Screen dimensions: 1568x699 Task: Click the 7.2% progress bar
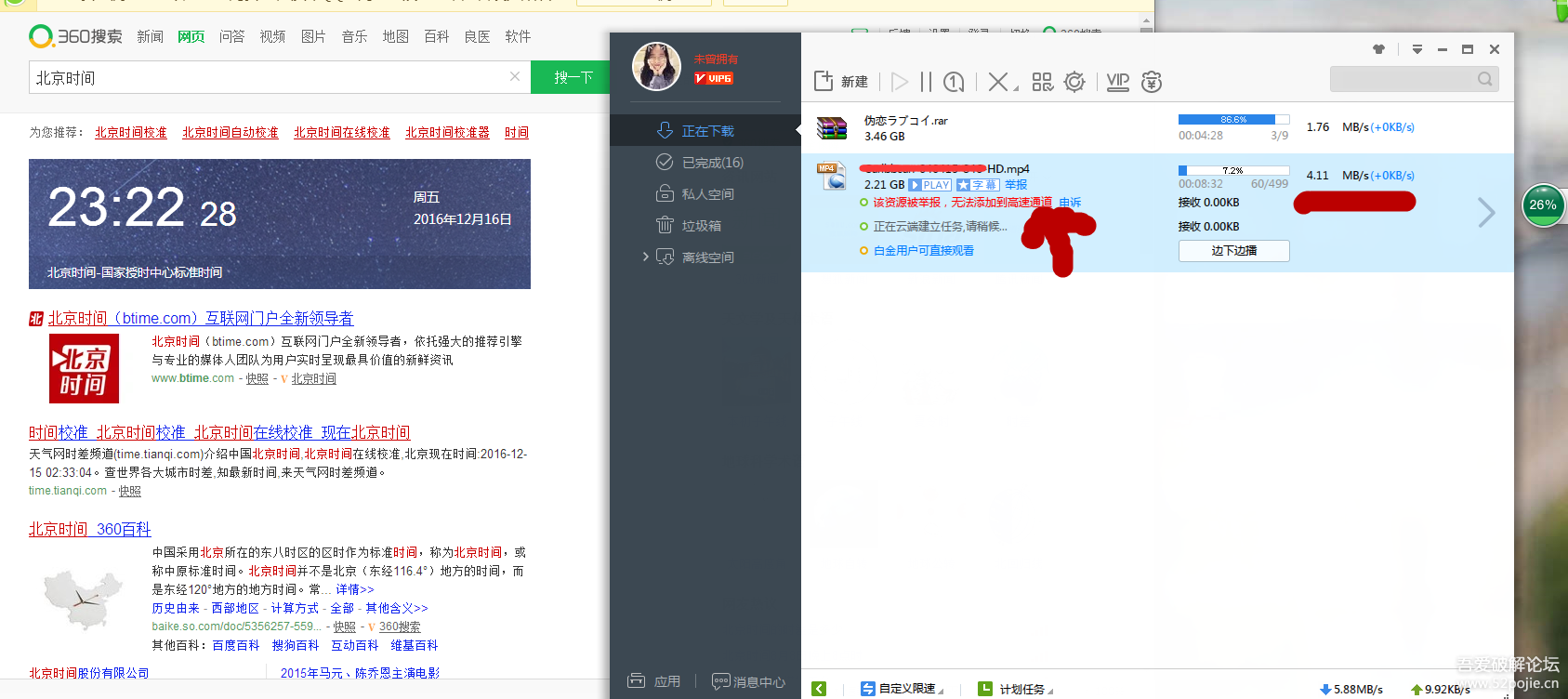(x=1234, y=170)
